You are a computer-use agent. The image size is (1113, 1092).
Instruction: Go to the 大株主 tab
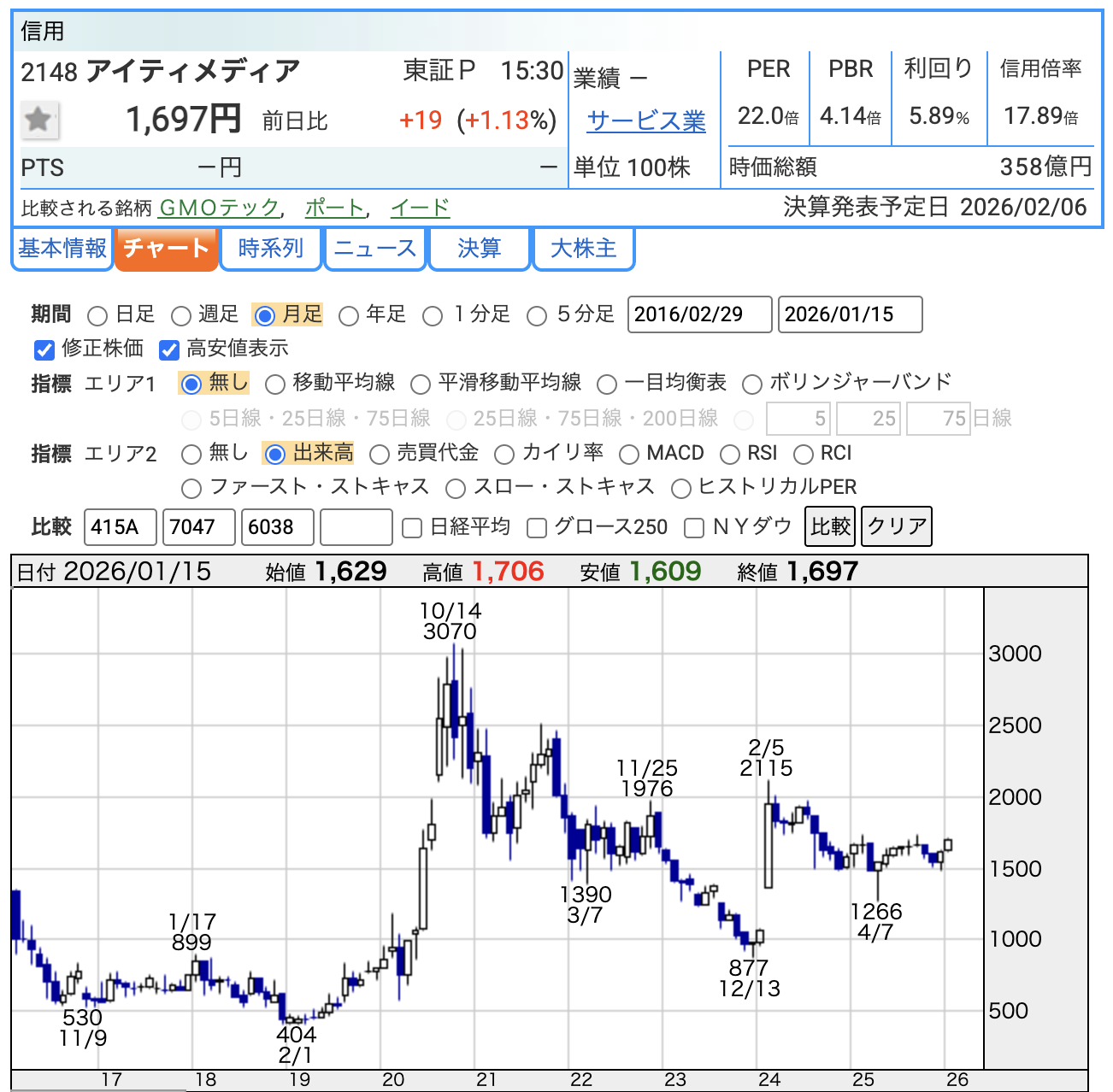583,249
